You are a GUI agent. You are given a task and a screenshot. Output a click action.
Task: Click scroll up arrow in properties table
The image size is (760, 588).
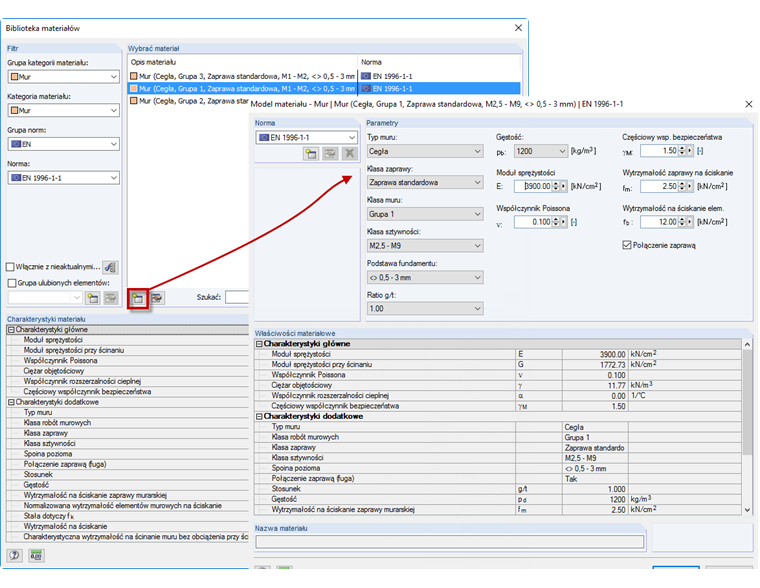click(747, 344)
